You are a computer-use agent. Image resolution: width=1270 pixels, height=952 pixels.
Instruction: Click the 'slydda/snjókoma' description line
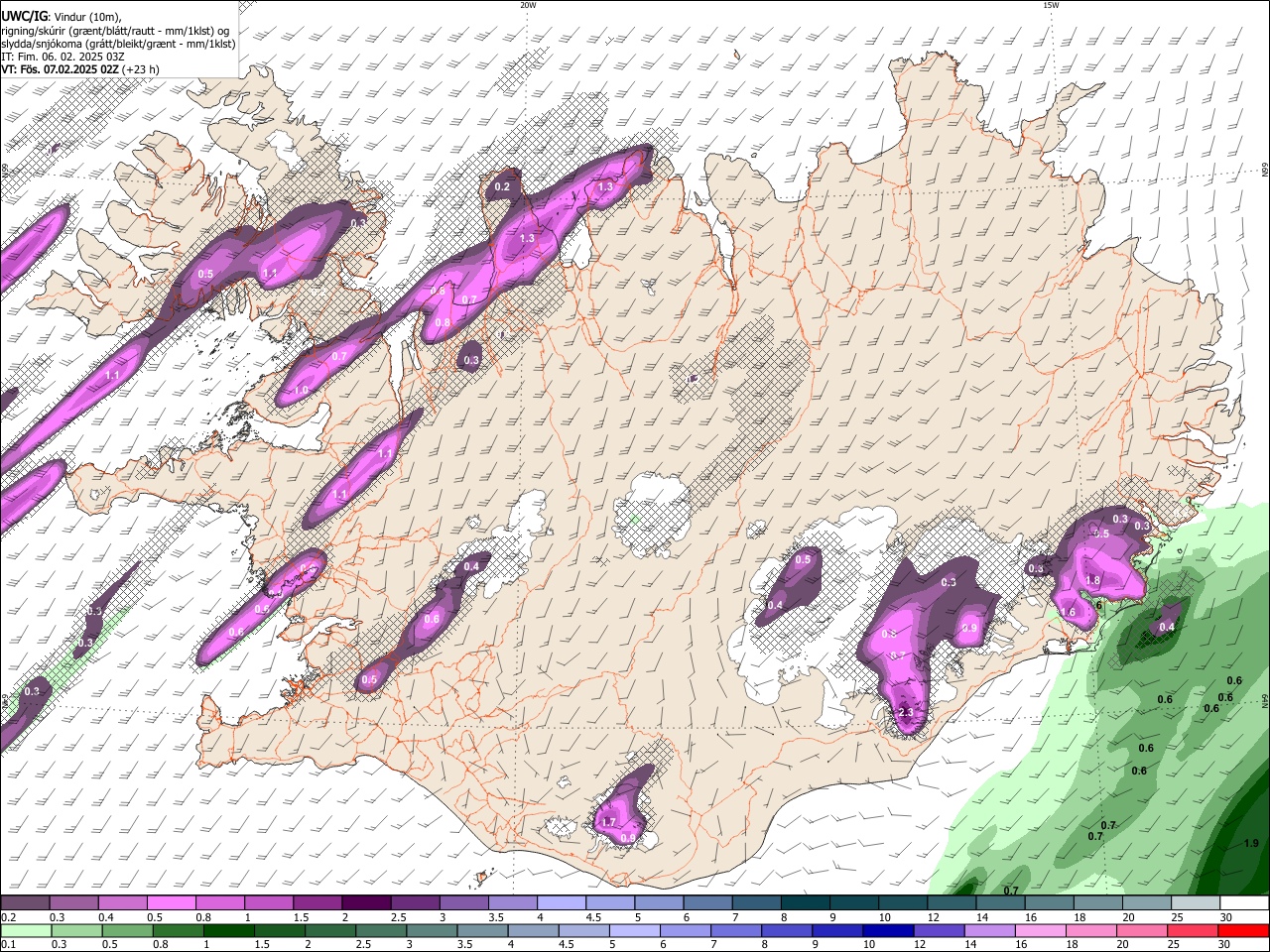click(x=118, y=43)
